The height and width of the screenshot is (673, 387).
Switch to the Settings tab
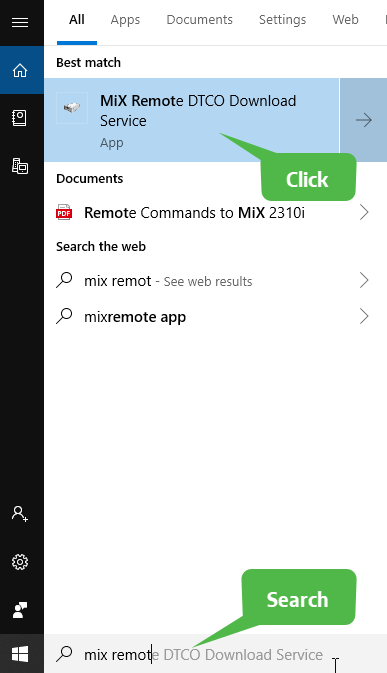pos(282,20)
